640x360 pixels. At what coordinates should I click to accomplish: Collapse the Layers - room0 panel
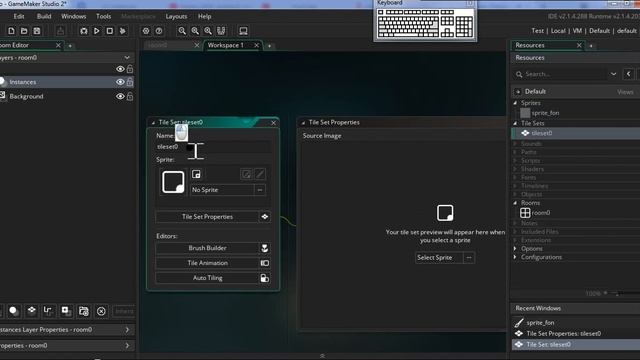127,58
